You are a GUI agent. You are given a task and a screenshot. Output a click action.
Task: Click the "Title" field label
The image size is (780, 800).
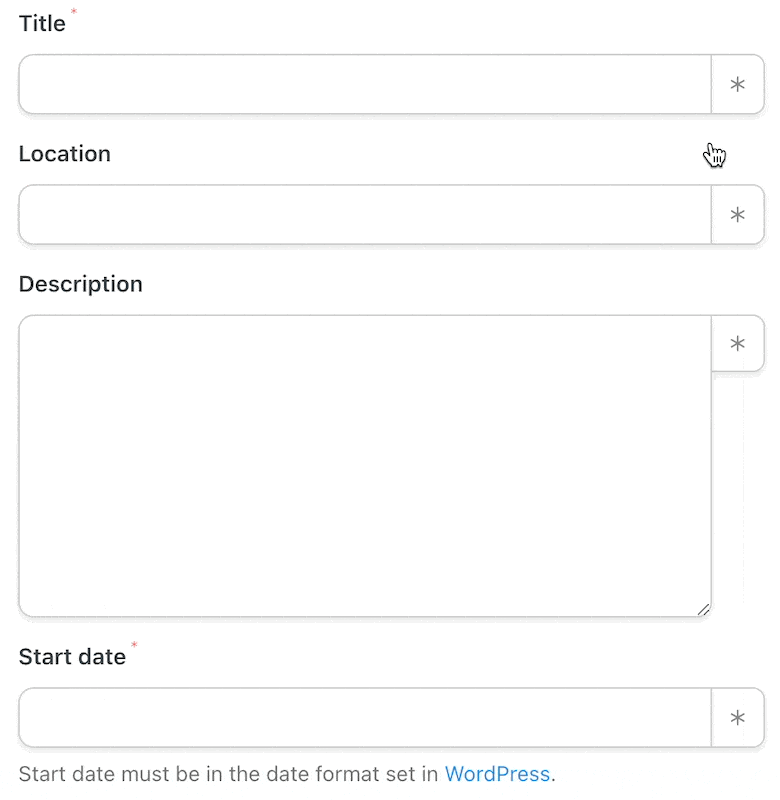point(42,23)
